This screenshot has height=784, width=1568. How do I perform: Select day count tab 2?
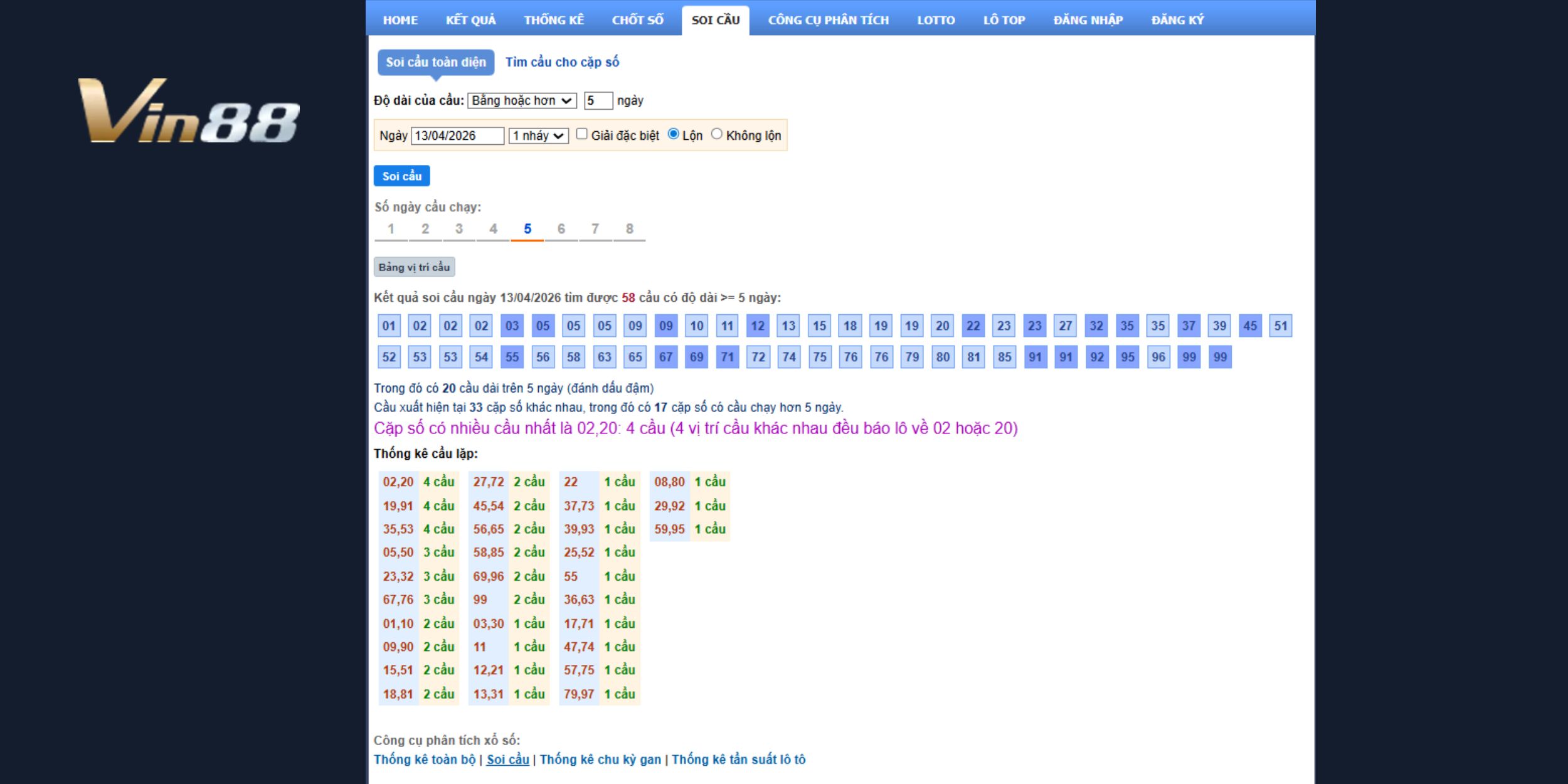coord(425,229)
